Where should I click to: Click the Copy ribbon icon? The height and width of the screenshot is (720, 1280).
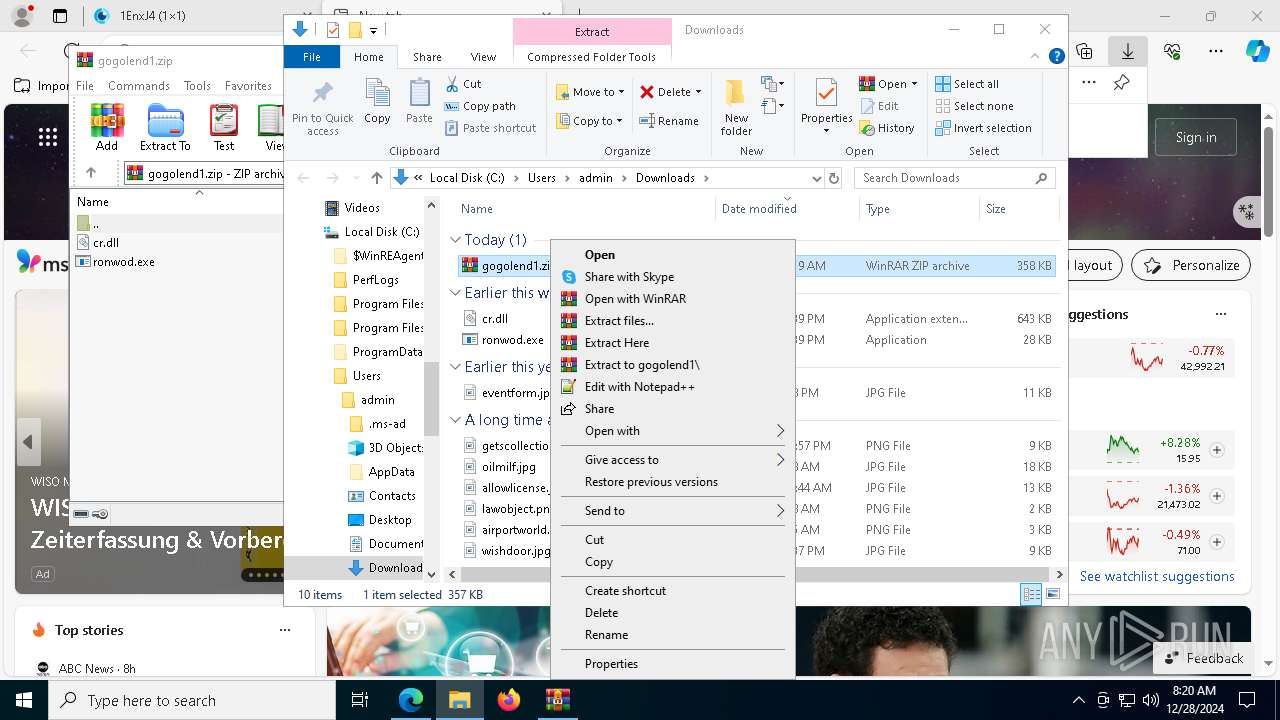click(377, 94)
